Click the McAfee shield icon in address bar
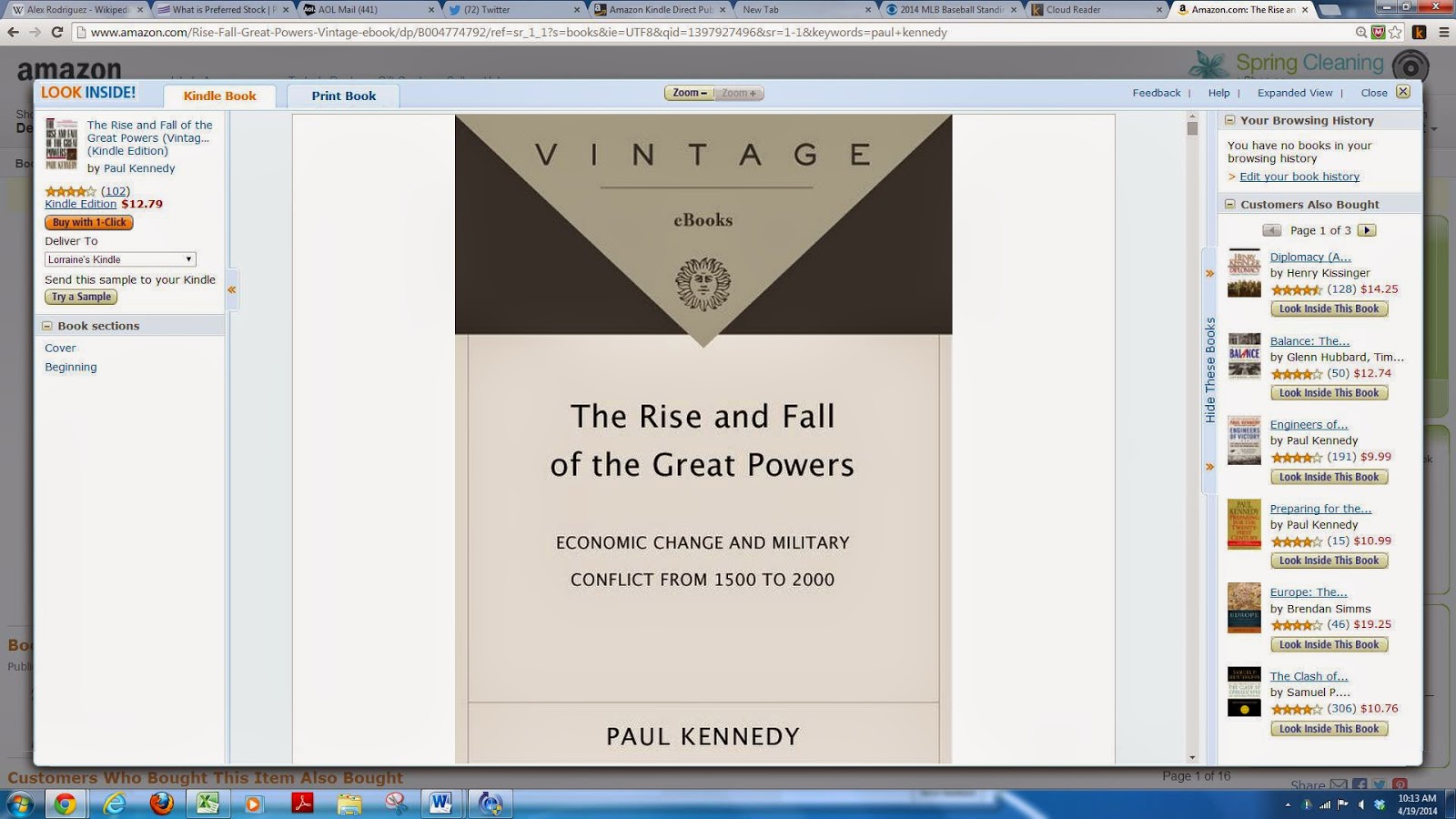Image resolution: width=1456 pixels, height=819 pixels. 1378,32
